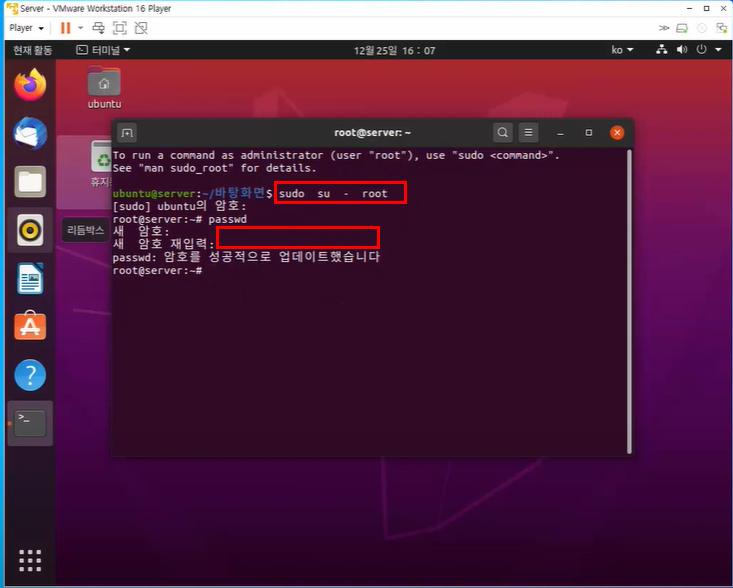Image resolution: width=733 pixels, height=588 pixels.
Task: Click the VMware CD/DVD device icon
Action: [702, 28]
